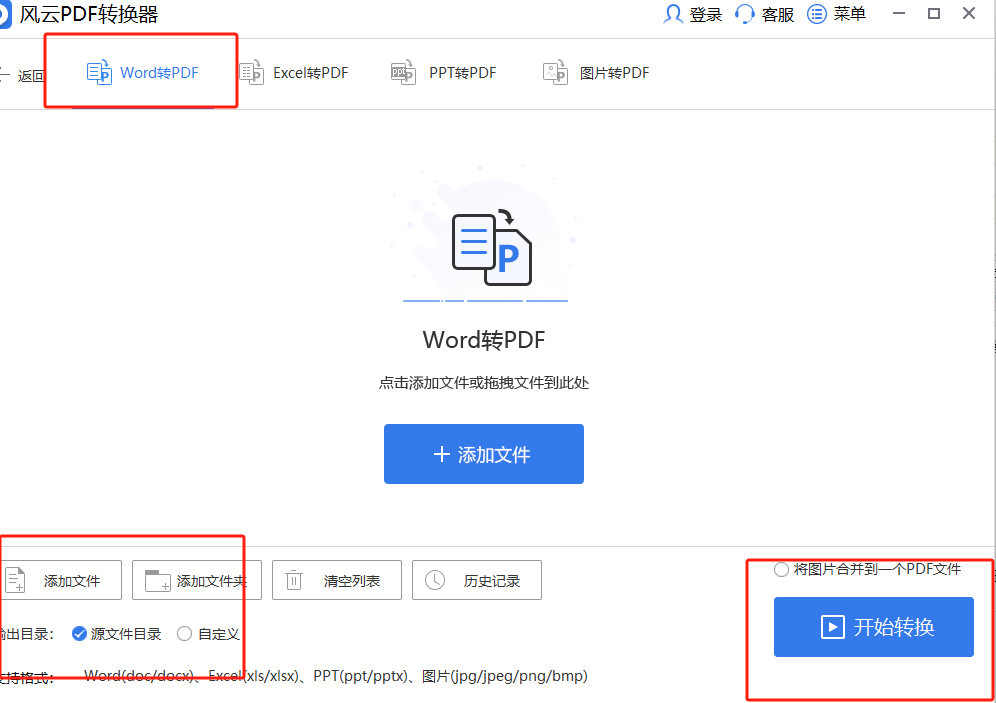Click the 客服 text label
This screenshot has width=996, height=703.
777,15
